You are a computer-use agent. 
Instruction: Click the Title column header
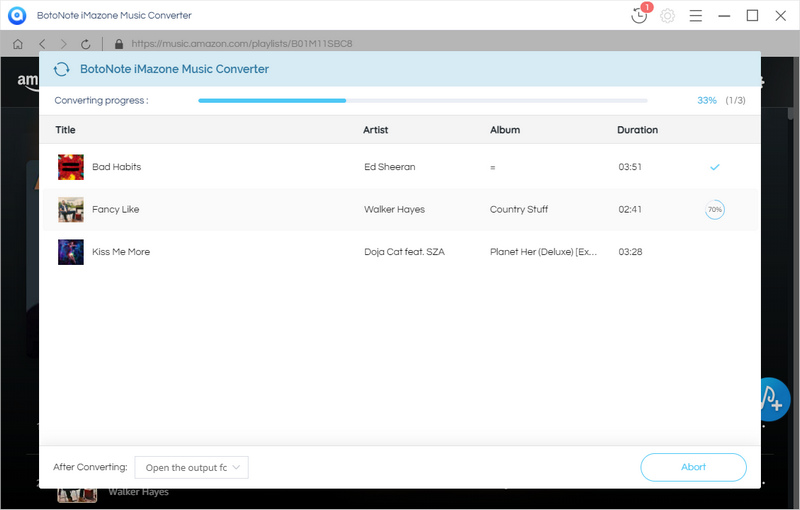pos(66,130)
